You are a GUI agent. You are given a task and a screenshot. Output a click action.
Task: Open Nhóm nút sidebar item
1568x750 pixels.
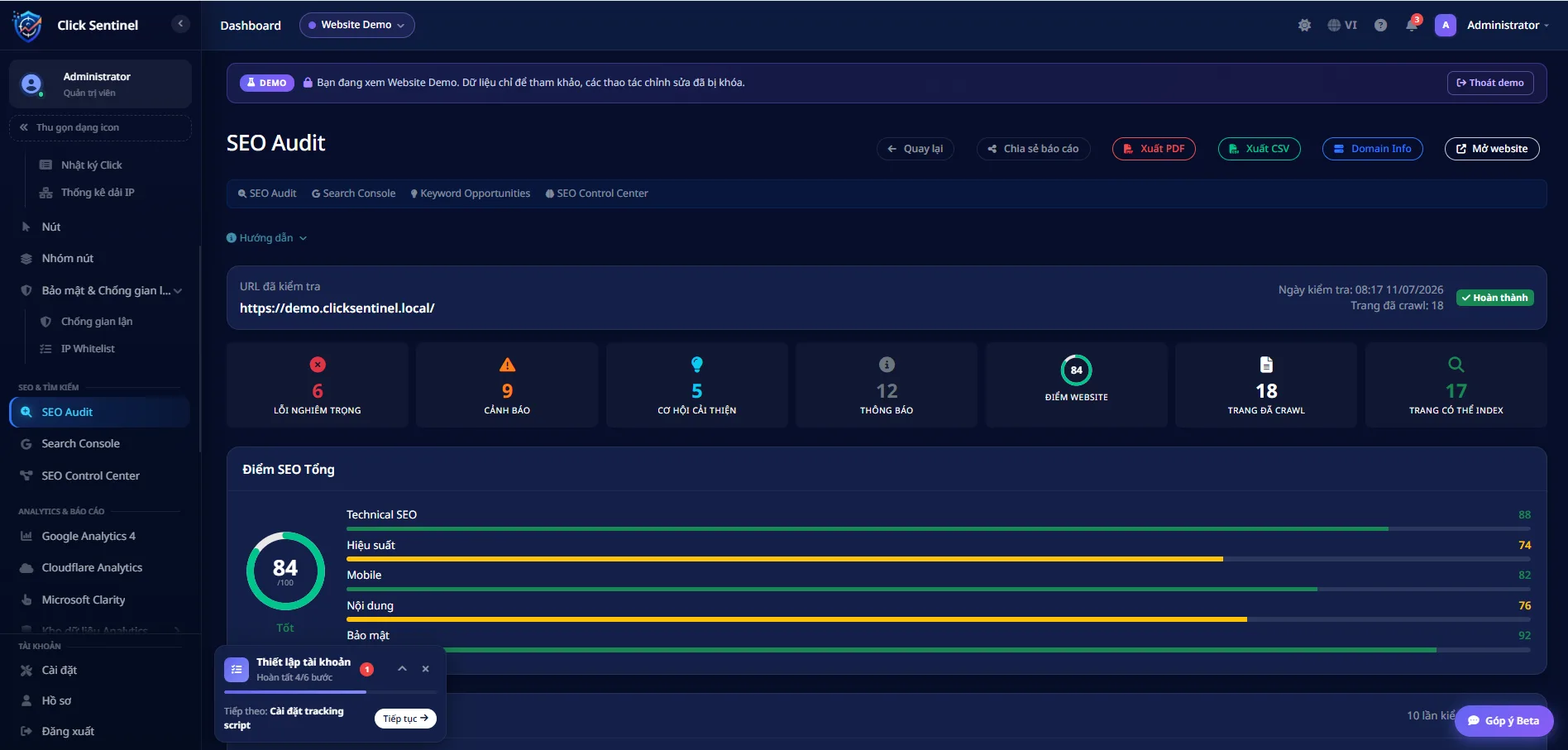point(68,259)
